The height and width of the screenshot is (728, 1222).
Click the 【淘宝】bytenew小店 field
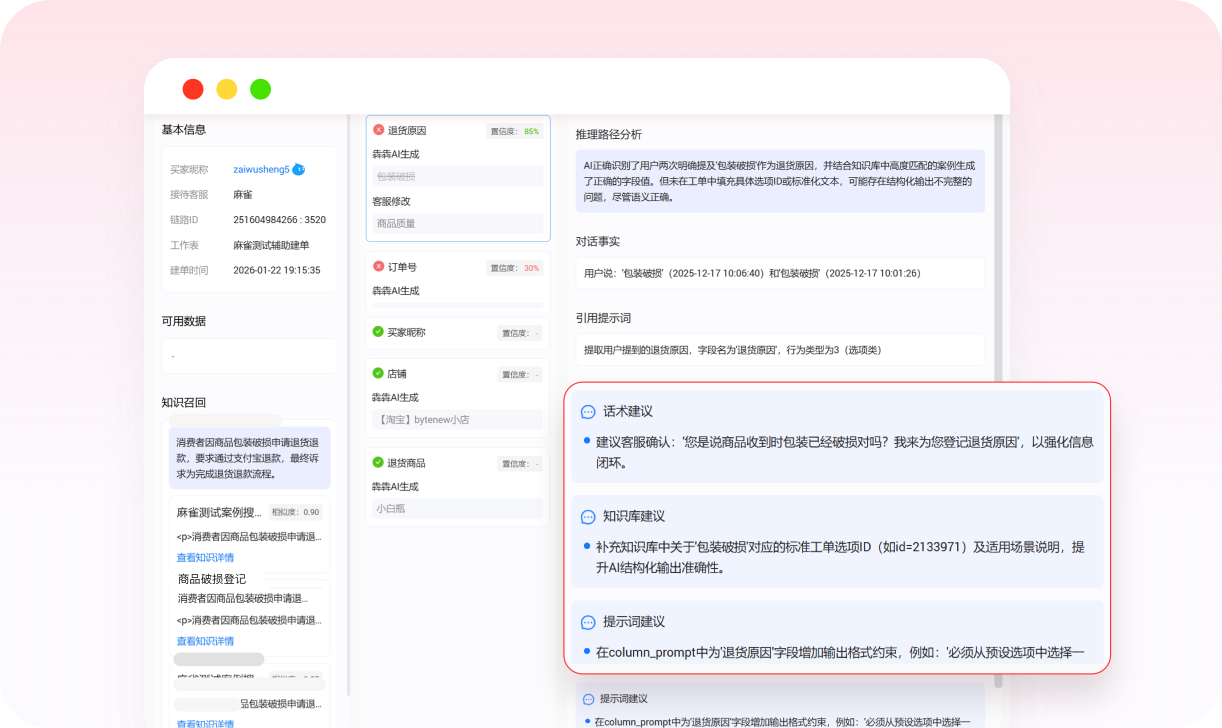457,420
